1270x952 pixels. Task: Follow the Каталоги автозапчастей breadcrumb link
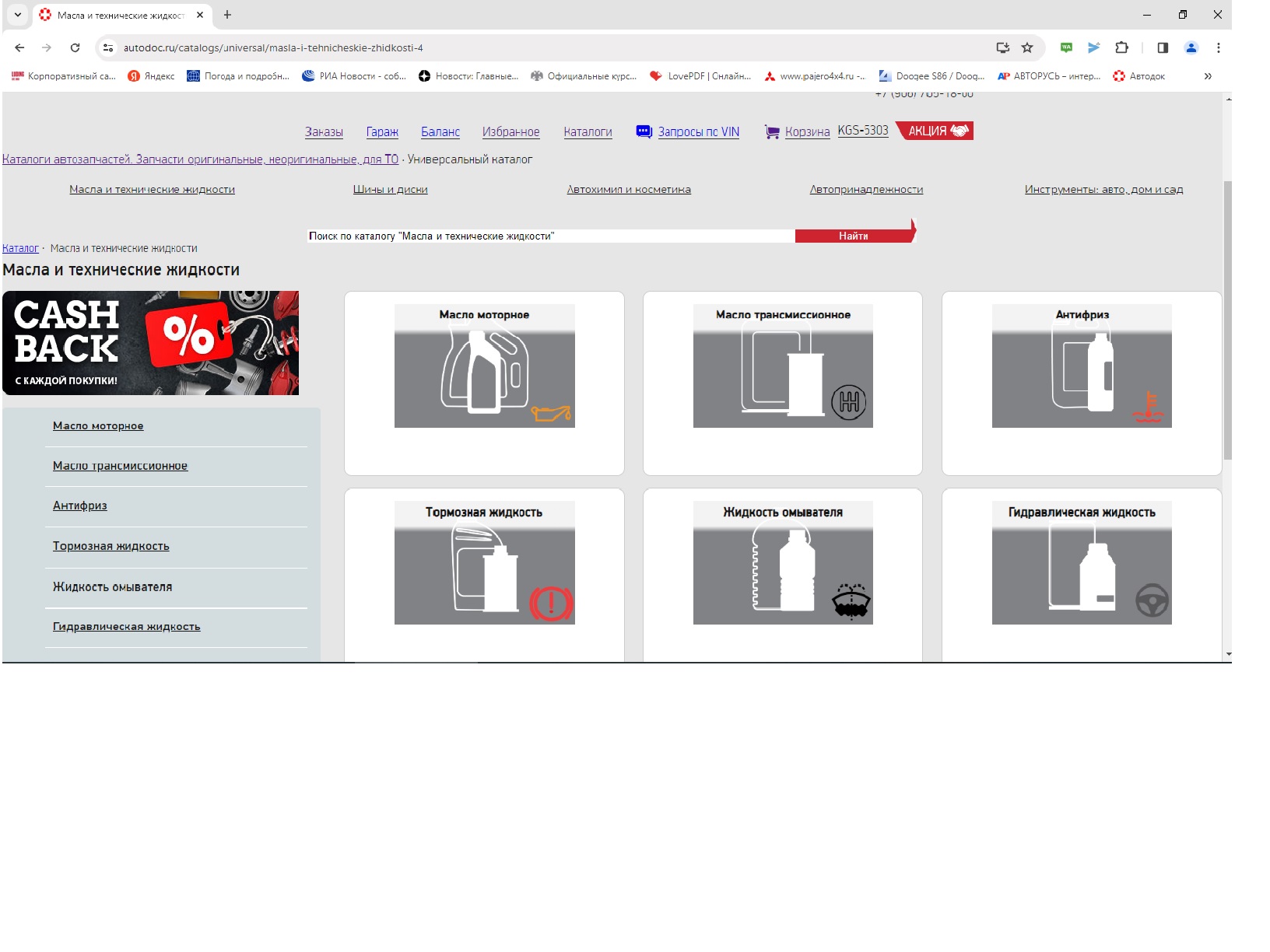pos(200,159)
